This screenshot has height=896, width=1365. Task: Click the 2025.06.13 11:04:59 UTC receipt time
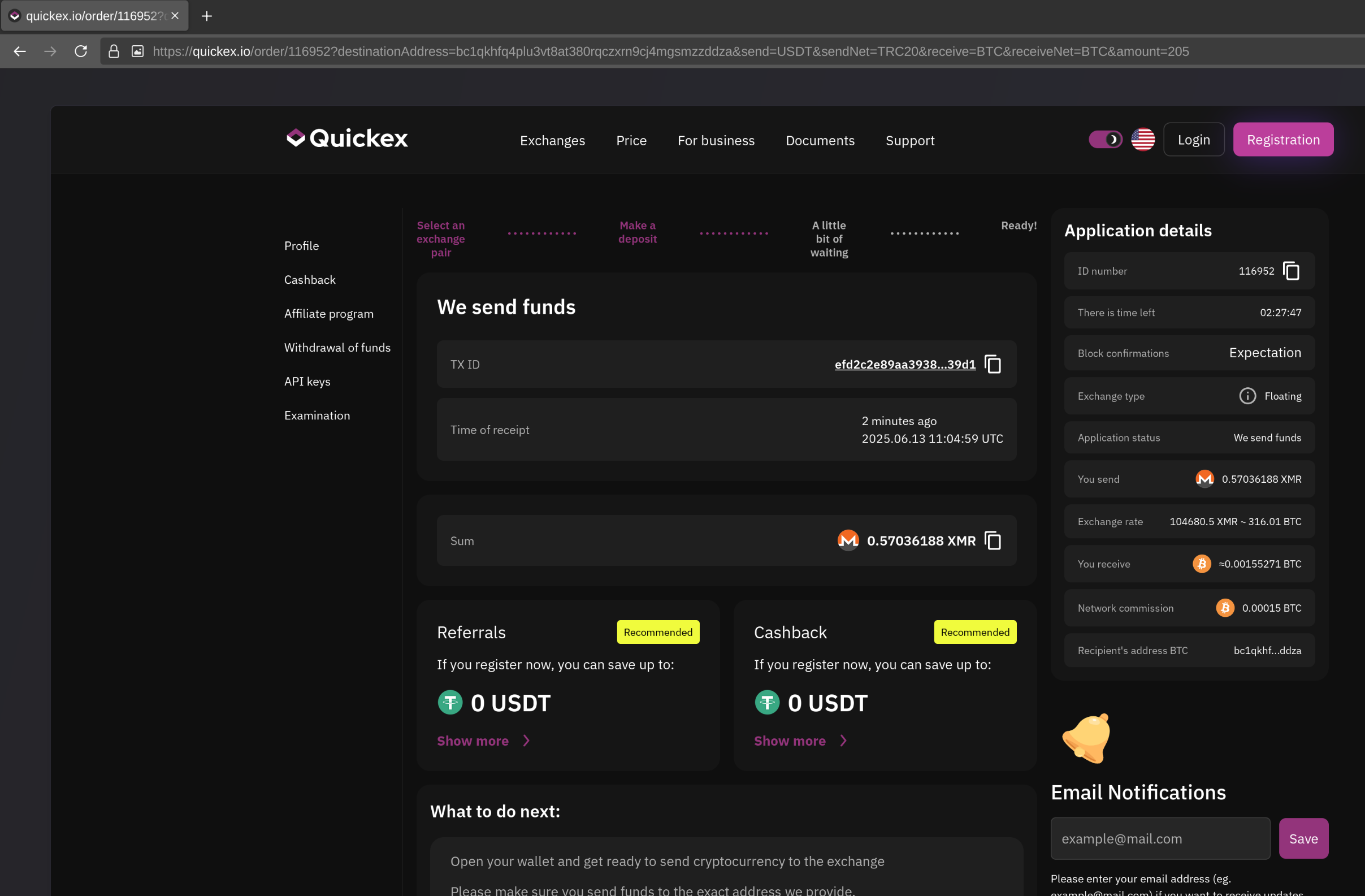pos(932,439)
